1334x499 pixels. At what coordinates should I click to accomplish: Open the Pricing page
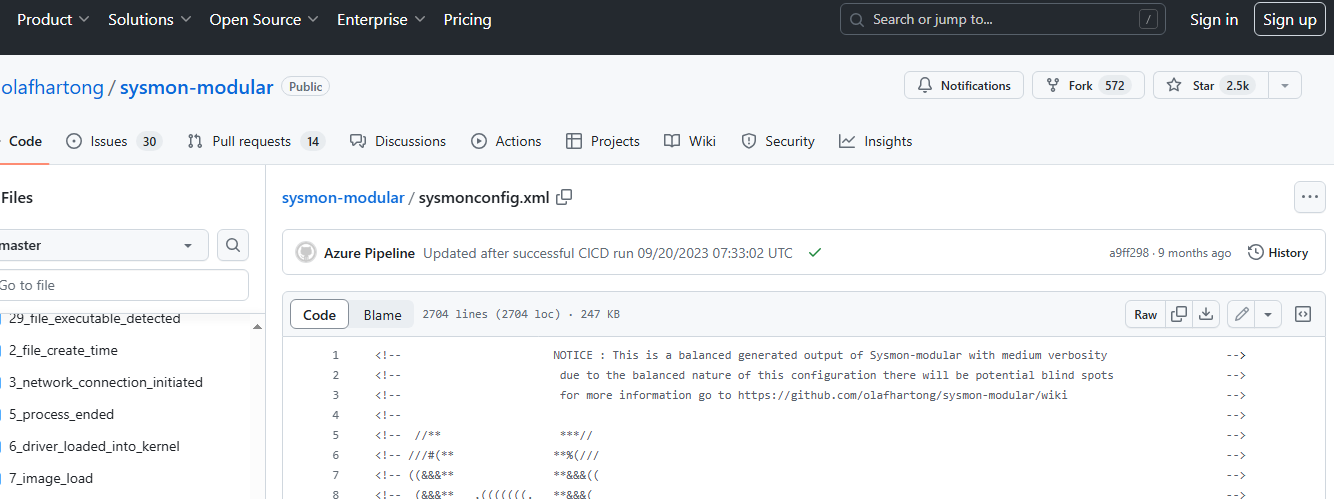click(x=467, y=19)
